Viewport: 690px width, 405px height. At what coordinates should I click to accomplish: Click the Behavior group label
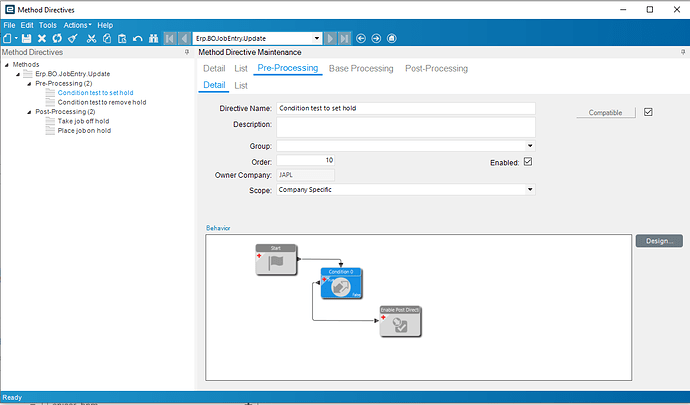click(218, 228)
